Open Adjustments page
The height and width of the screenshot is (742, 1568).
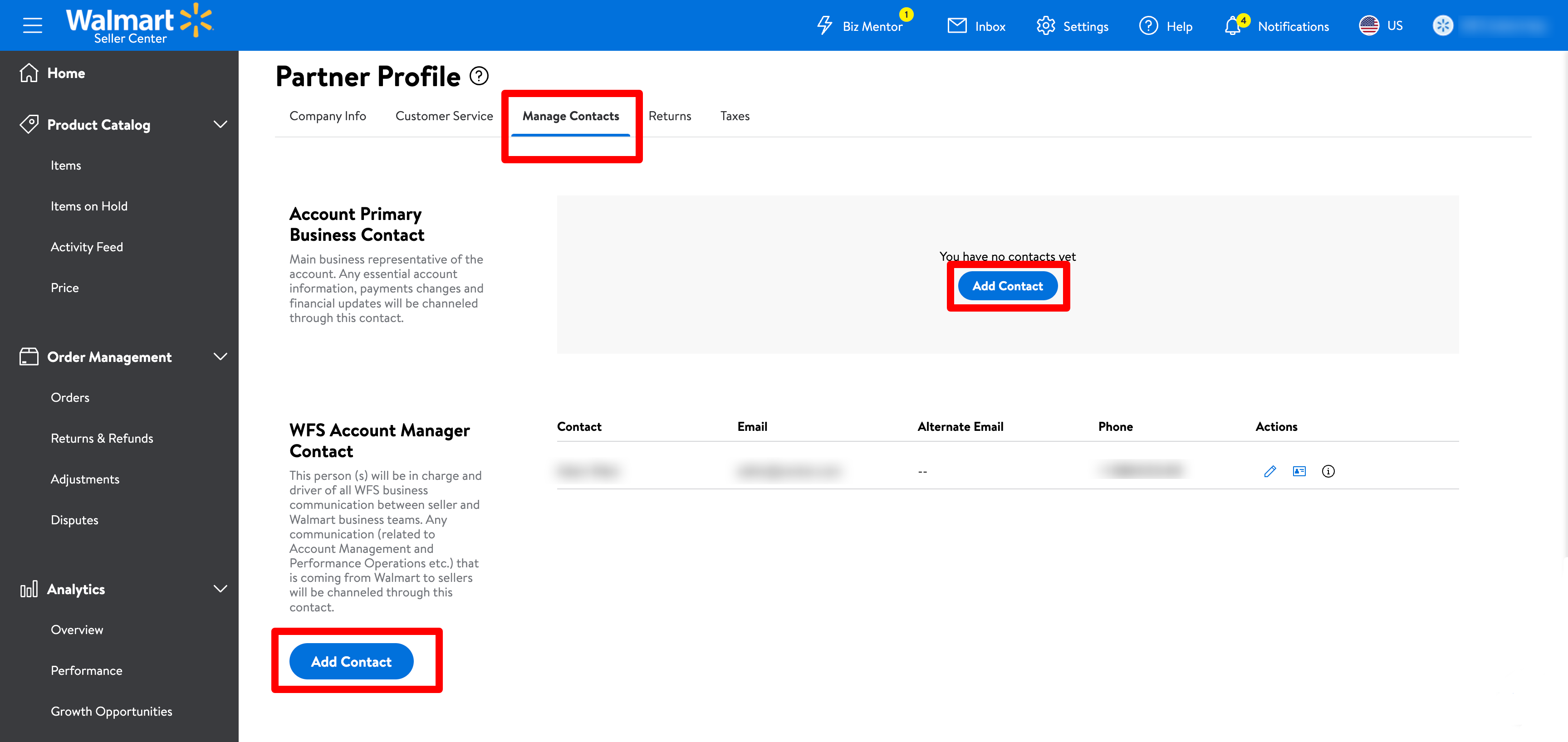pos(84,479)
